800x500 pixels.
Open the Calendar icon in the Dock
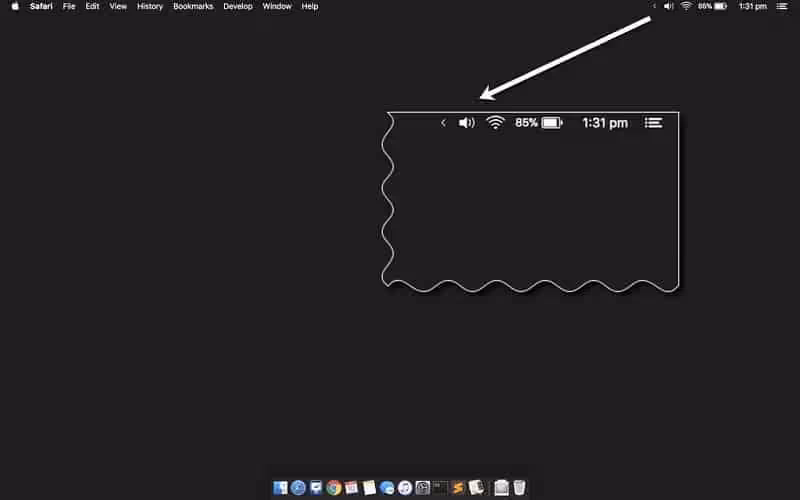coord(351,488)
